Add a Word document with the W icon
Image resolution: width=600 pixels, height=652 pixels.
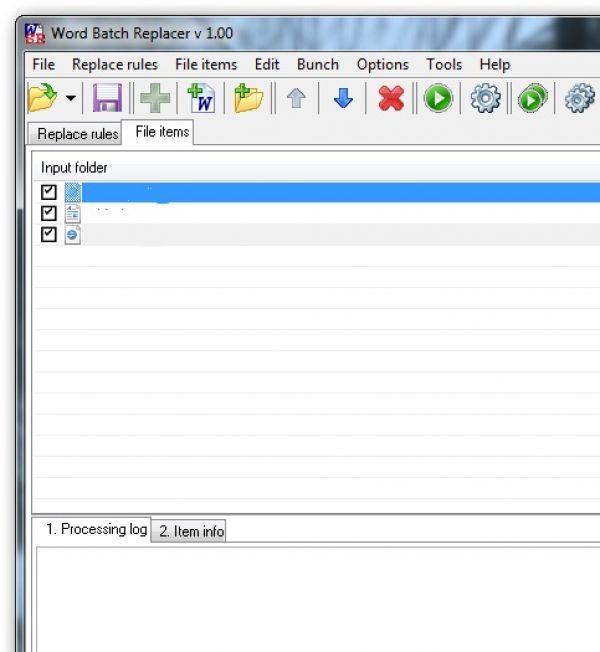tap(202, 98)
